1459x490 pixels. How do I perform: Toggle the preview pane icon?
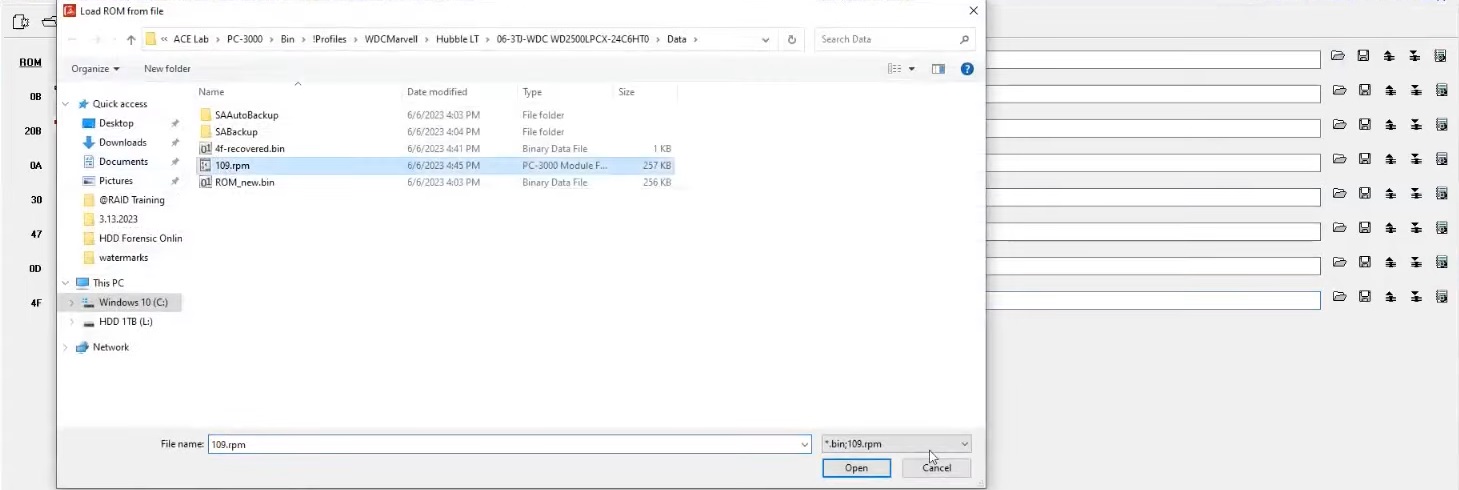point(938,69)
